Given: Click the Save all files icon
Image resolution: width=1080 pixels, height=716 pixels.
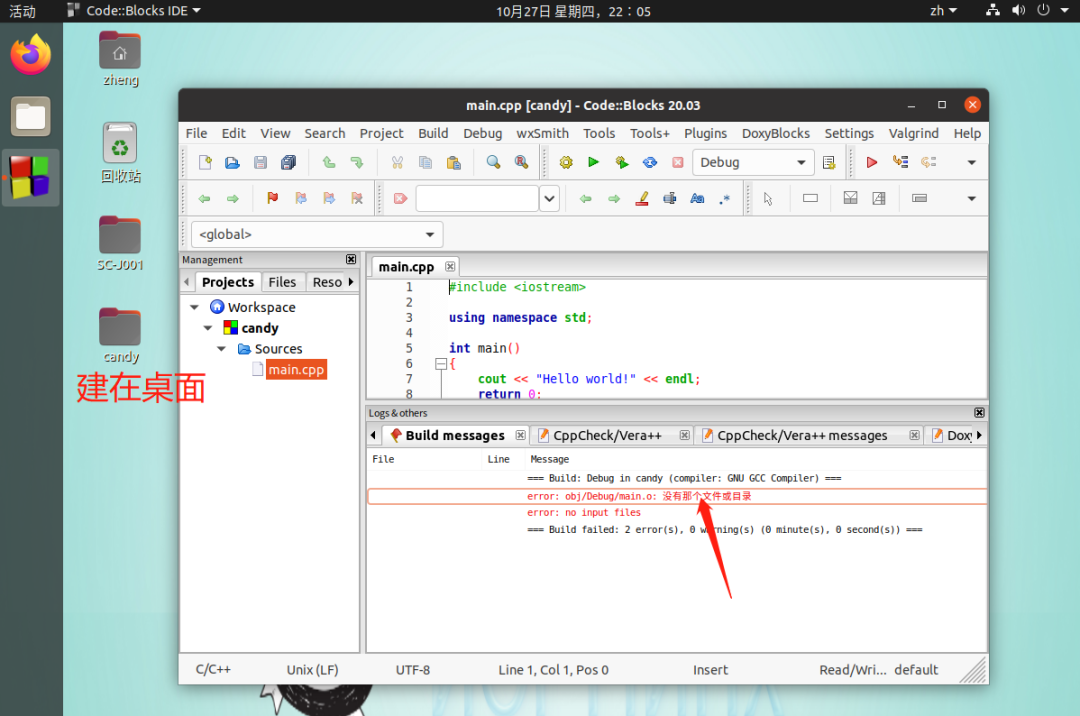Looking at the screenshot, I should click(x=288, y=162).
